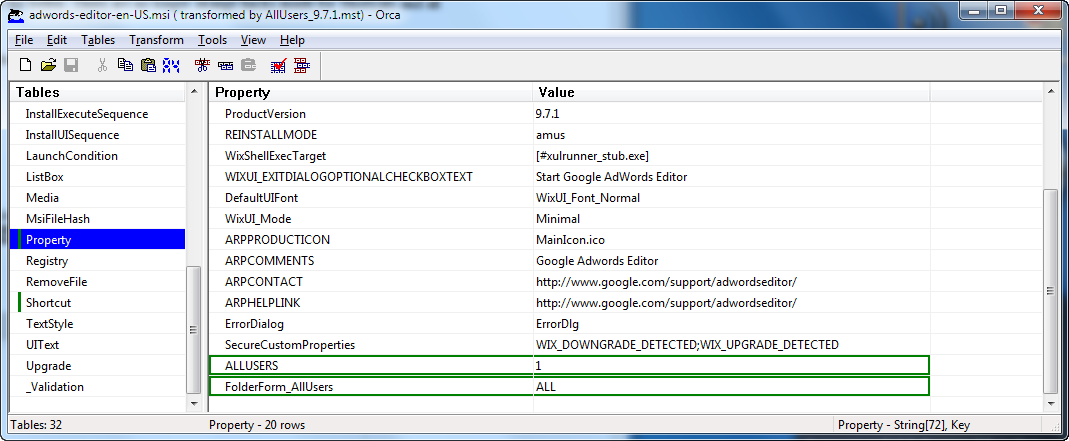Screen dimensions: 1069x441
Task: Sort by the Value column header
Action: pyautogui.click(x=732, y=92)
